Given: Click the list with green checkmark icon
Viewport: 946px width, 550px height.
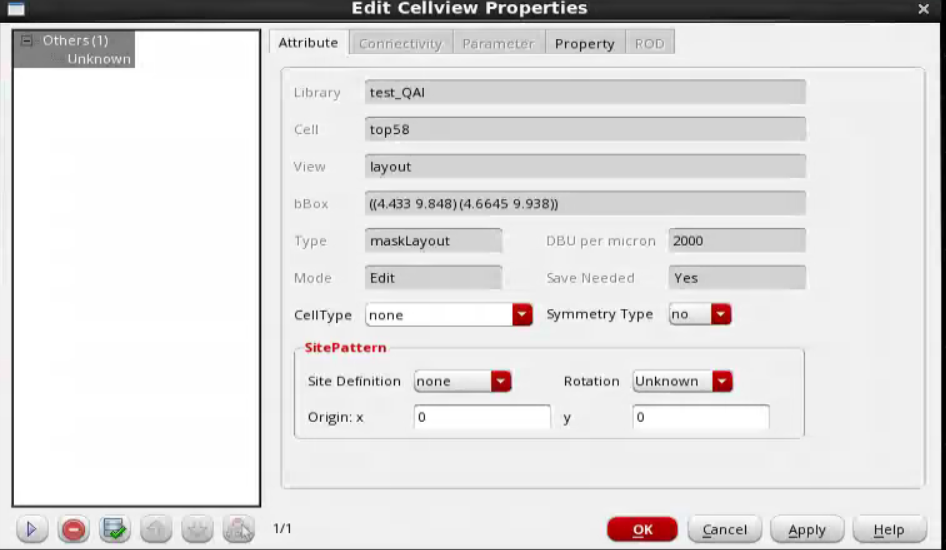Looking at the screenshot, I should tap(114, 530).
